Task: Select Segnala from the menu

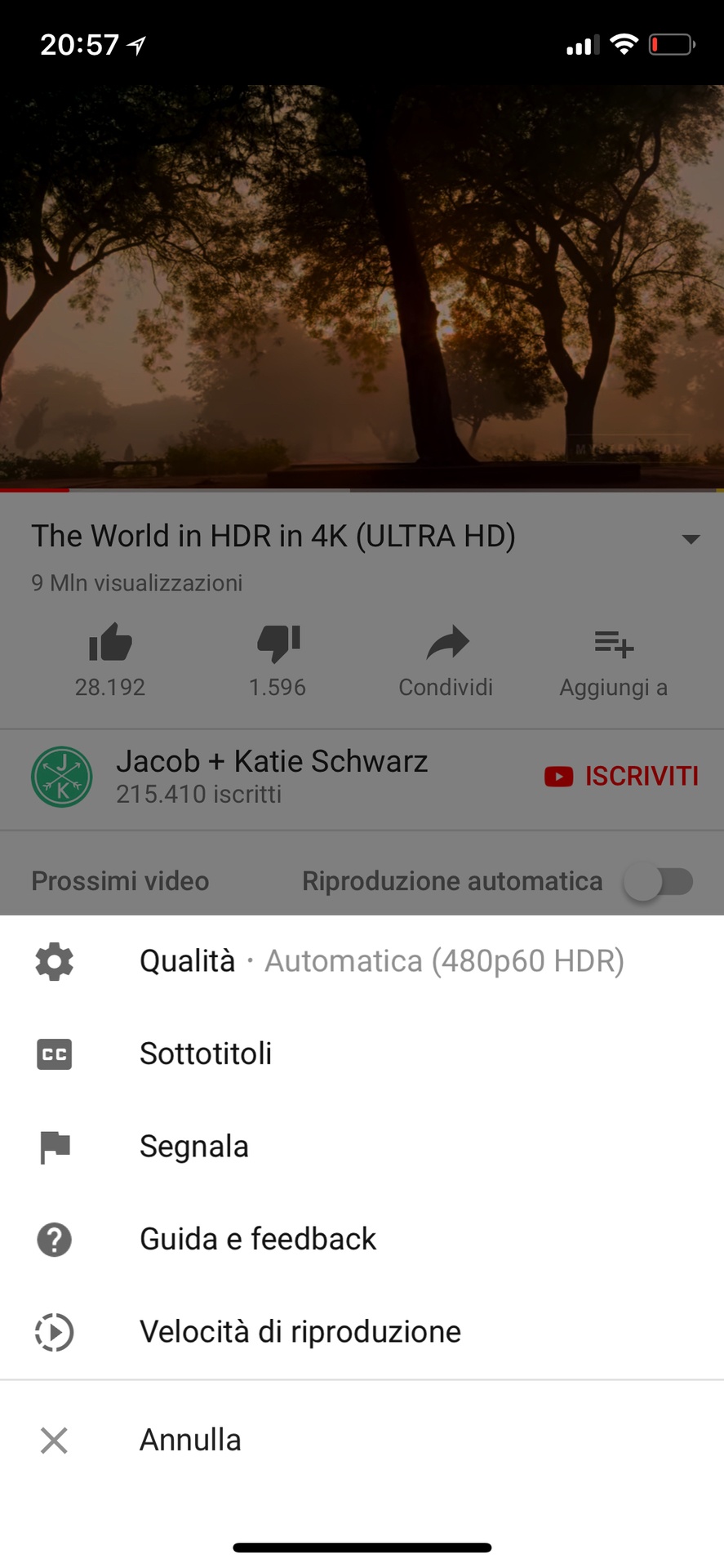Action: coord(362,1147)
